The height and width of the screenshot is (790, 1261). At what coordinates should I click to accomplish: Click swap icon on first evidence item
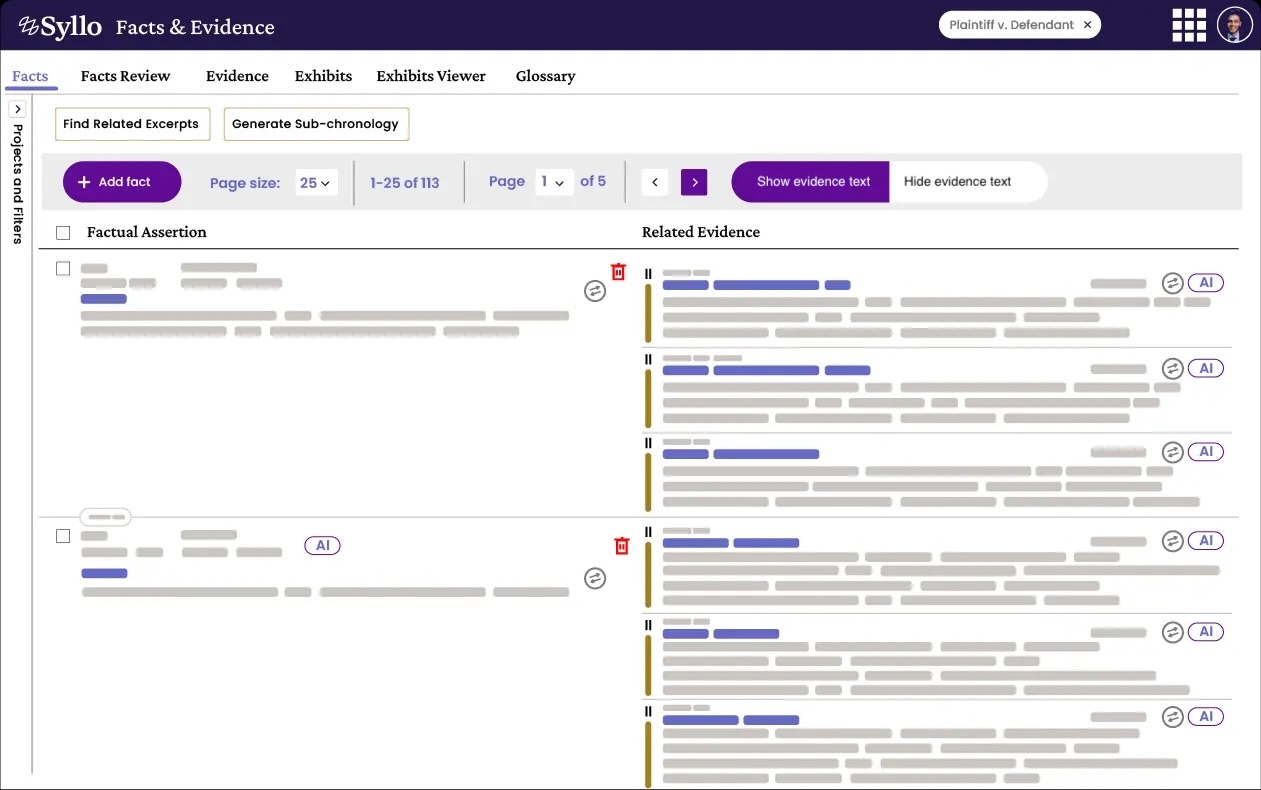coord(1173,283)
